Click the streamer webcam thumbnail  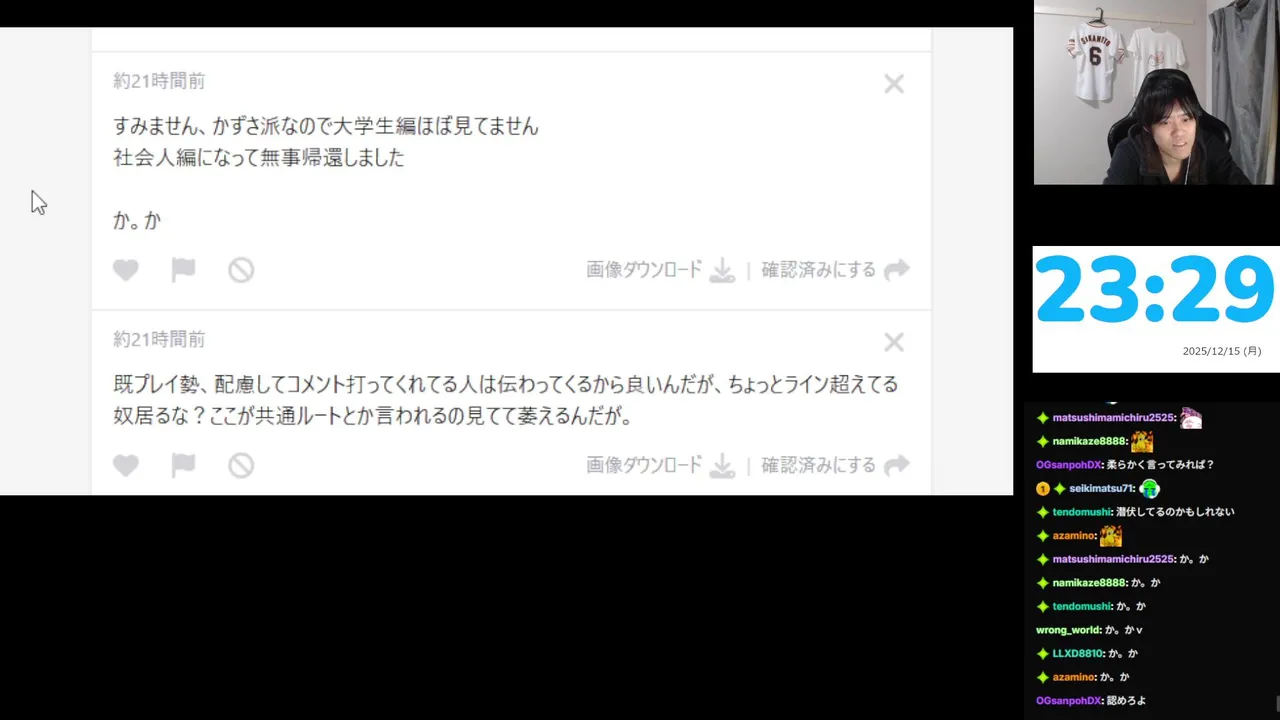click(x=1156, y=92)
